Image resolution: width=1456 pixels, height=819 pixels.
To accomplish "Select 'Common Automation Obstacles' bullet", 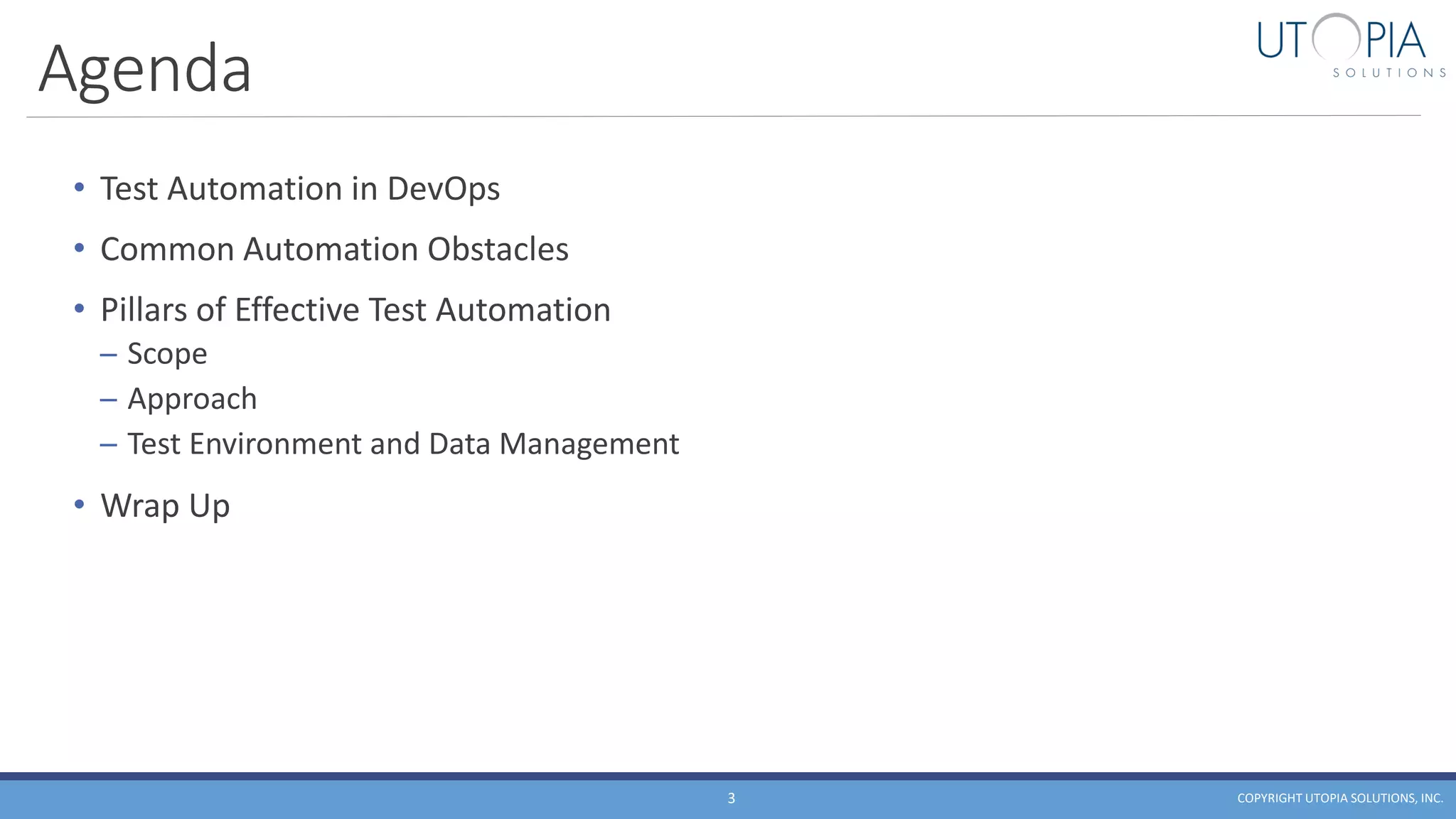I will point(334,250).
